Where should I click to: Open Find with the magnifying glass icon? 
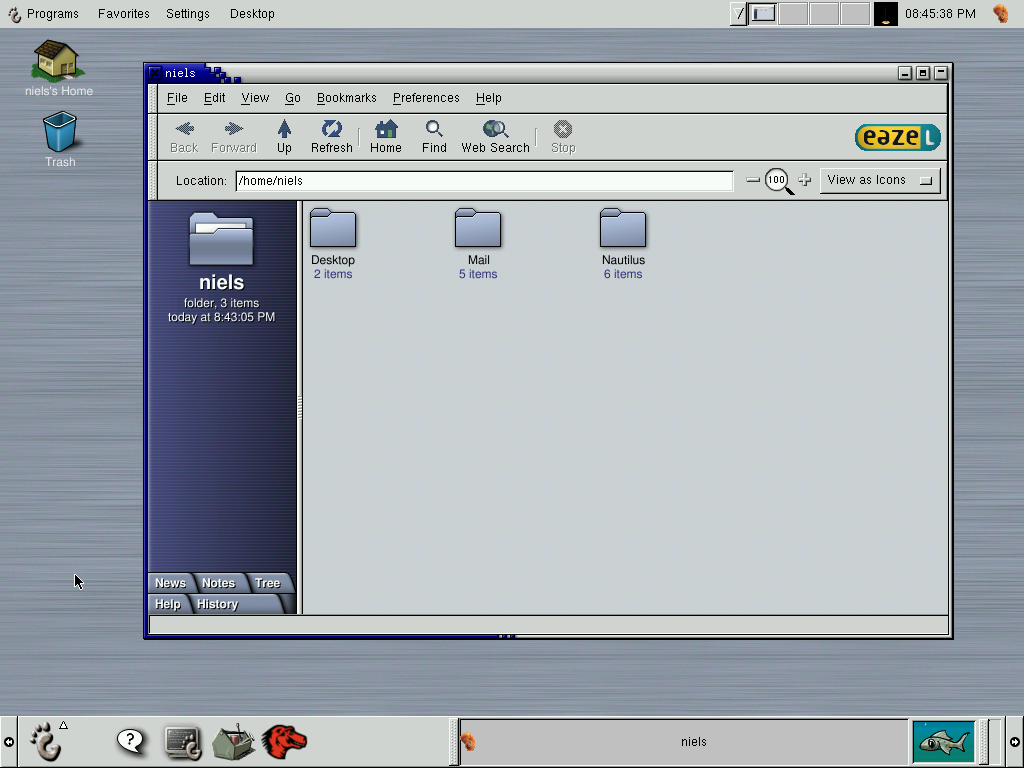pos(433,136)
